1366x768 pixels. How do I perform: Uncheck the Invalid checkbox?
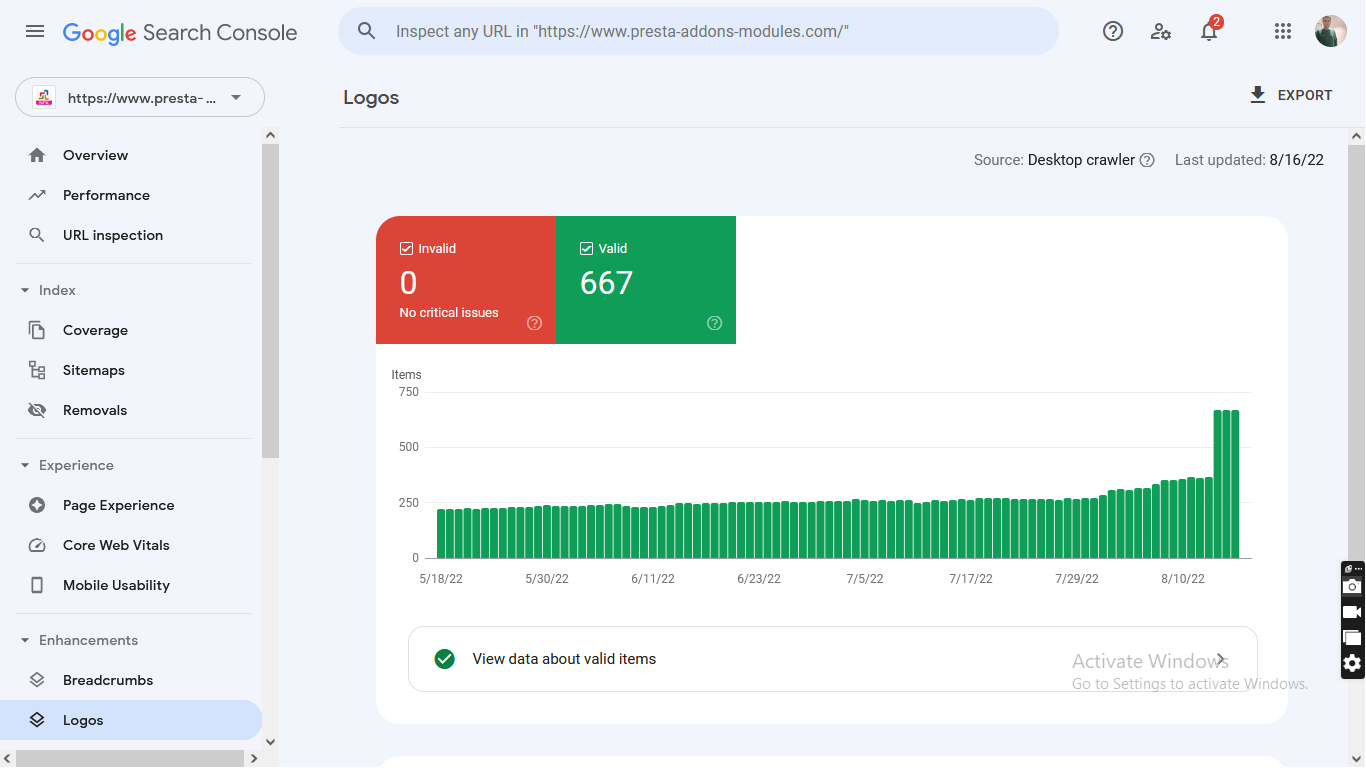[x=406, y=249]
